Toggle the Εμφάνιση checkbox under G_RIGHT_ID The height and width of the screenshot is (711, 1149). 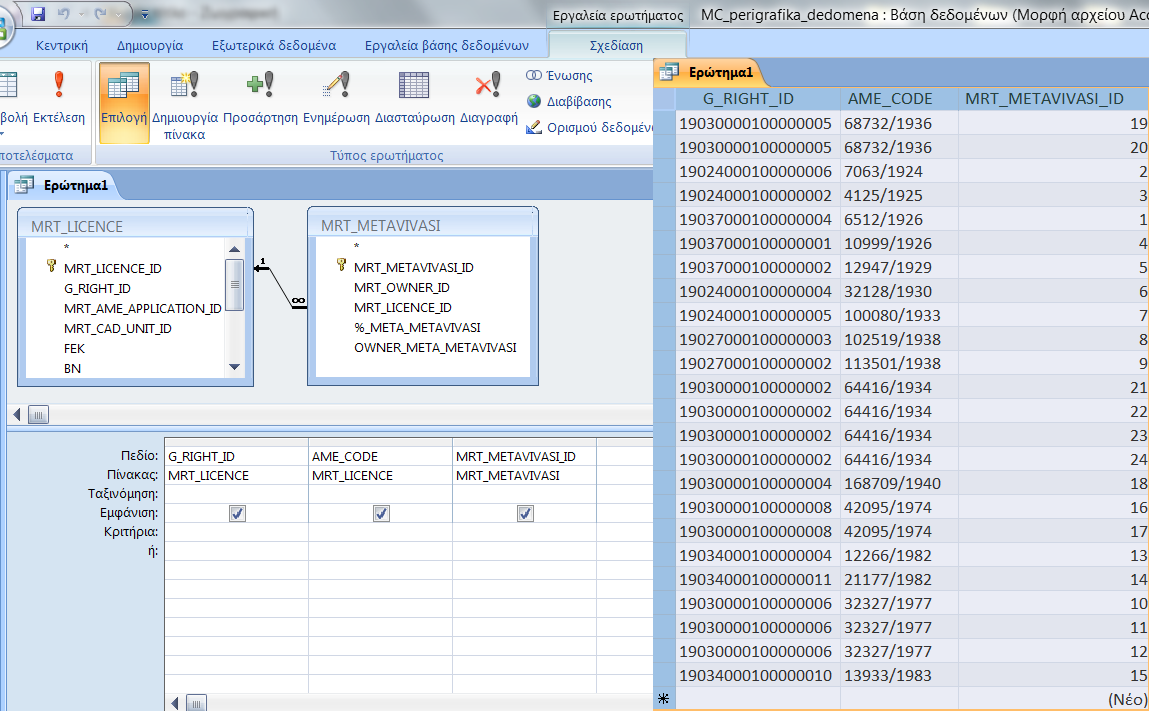tap(237, 513)
